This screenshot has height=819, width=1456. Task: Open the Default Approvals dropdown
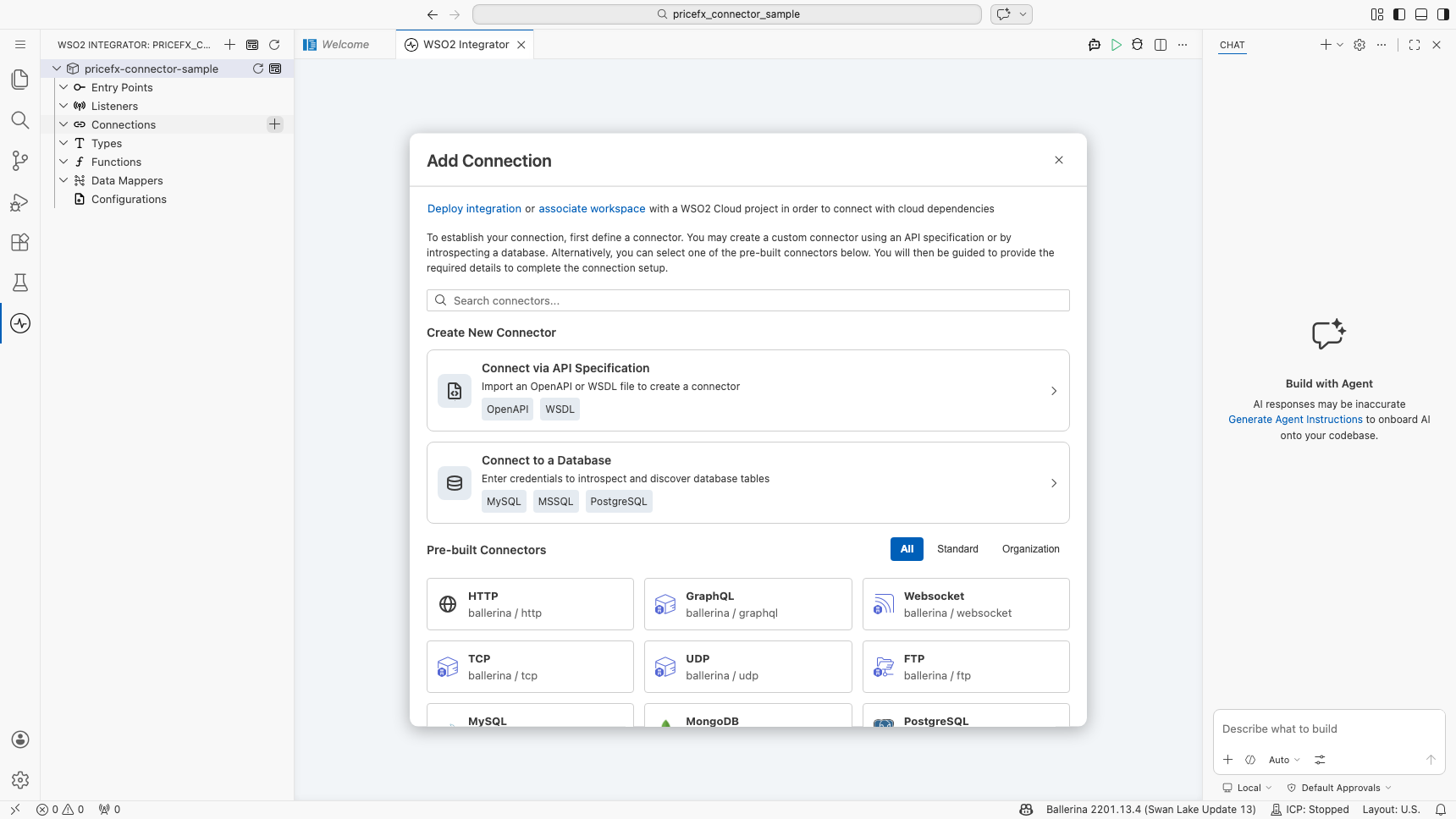(x=1339, y=788)
